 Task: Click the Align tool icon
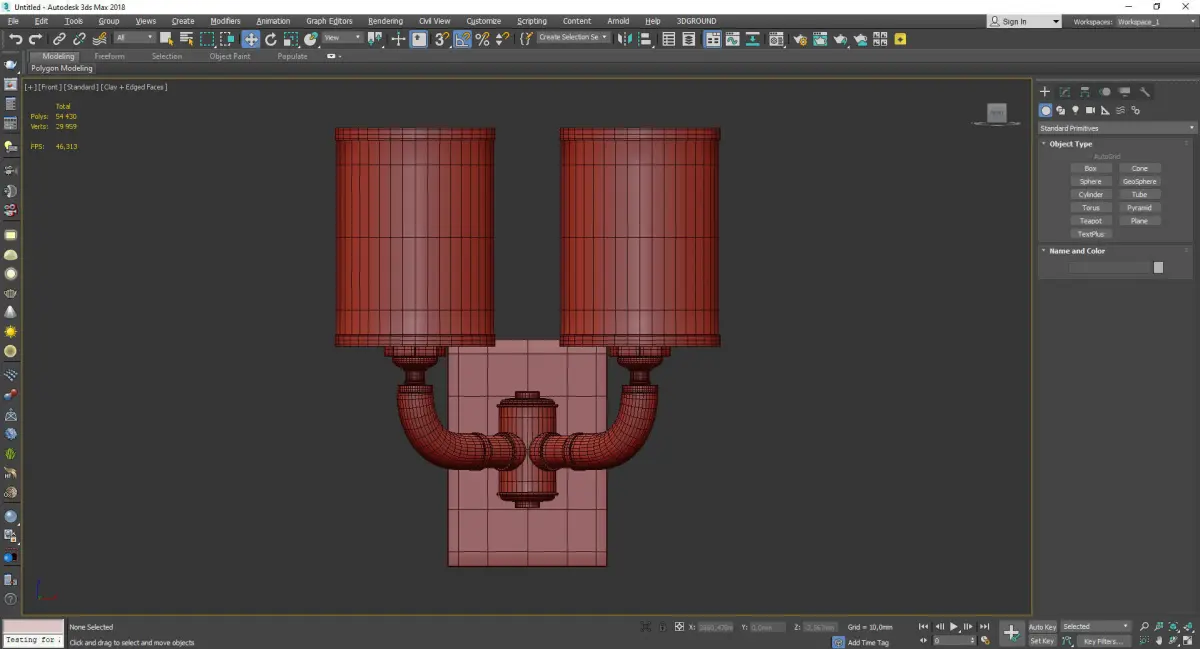tap(645, 39)
